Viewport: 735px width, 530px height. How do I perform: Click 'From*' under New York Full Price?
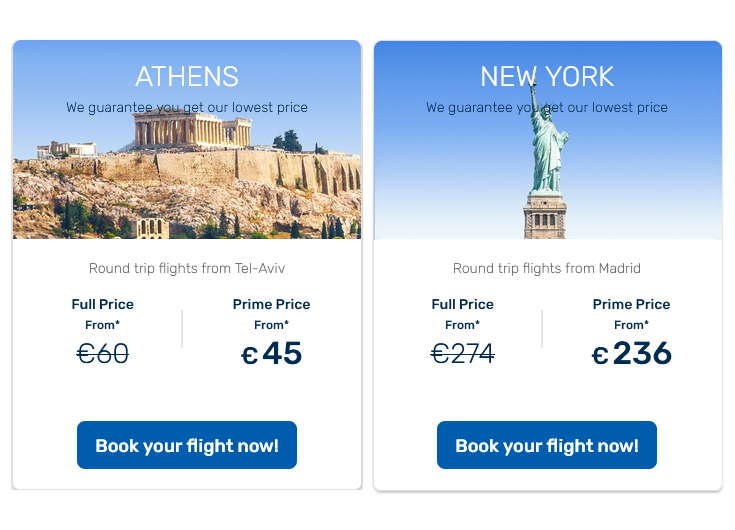coord(463,325)
